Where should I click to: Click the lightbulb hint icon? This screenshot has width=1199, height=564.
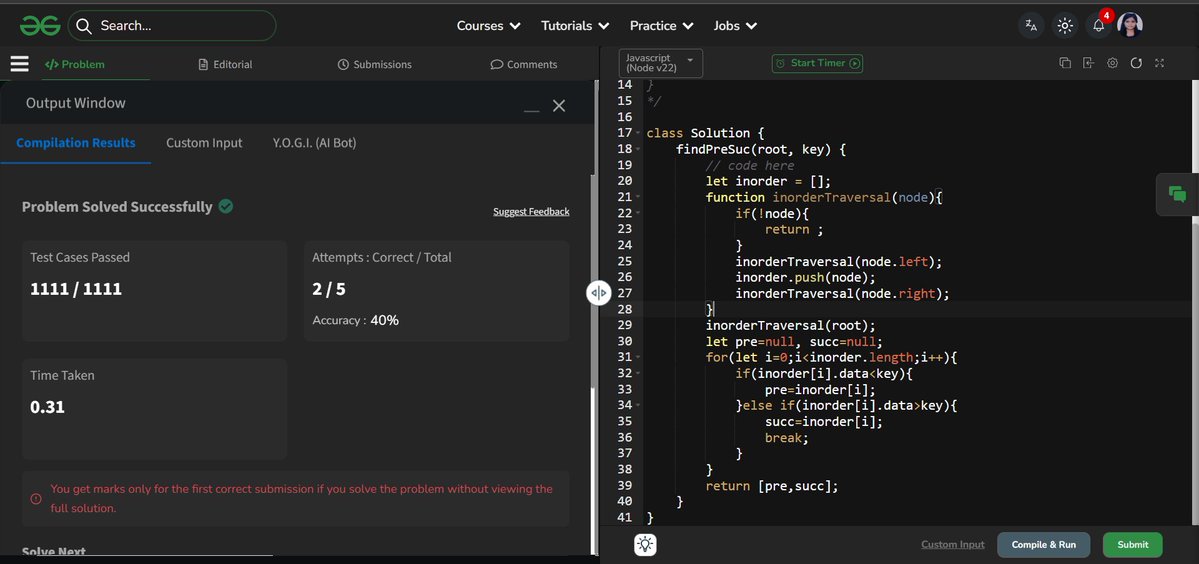pos(645,544)
